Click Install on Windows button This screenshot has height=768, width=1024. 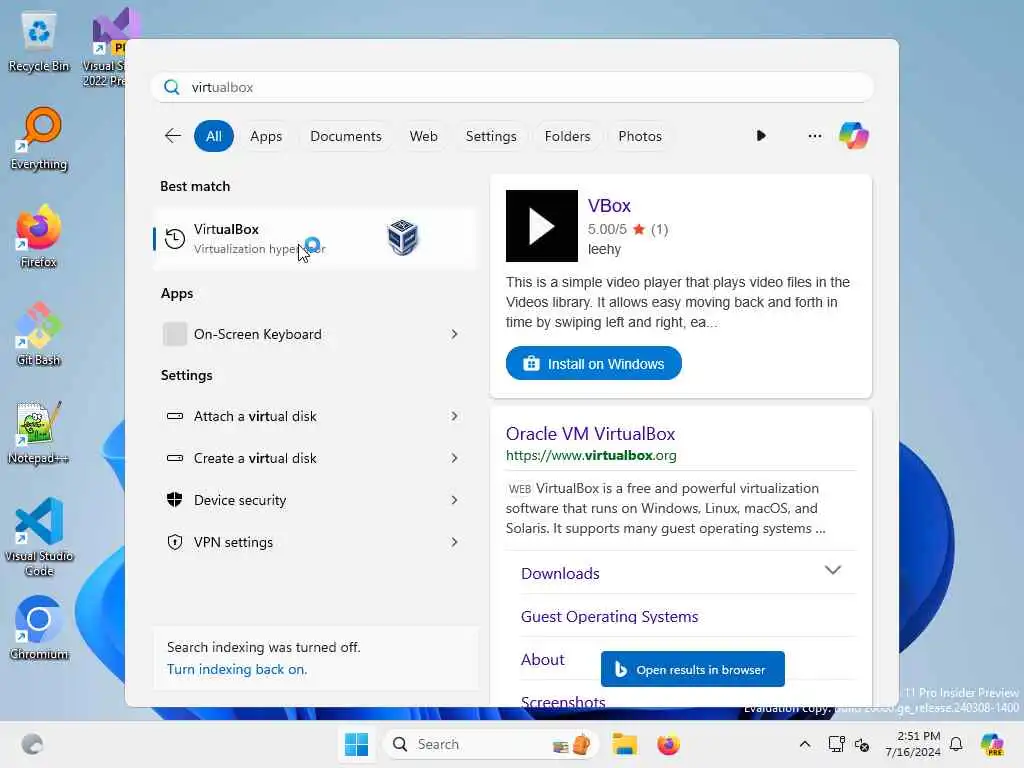[594, 363]
